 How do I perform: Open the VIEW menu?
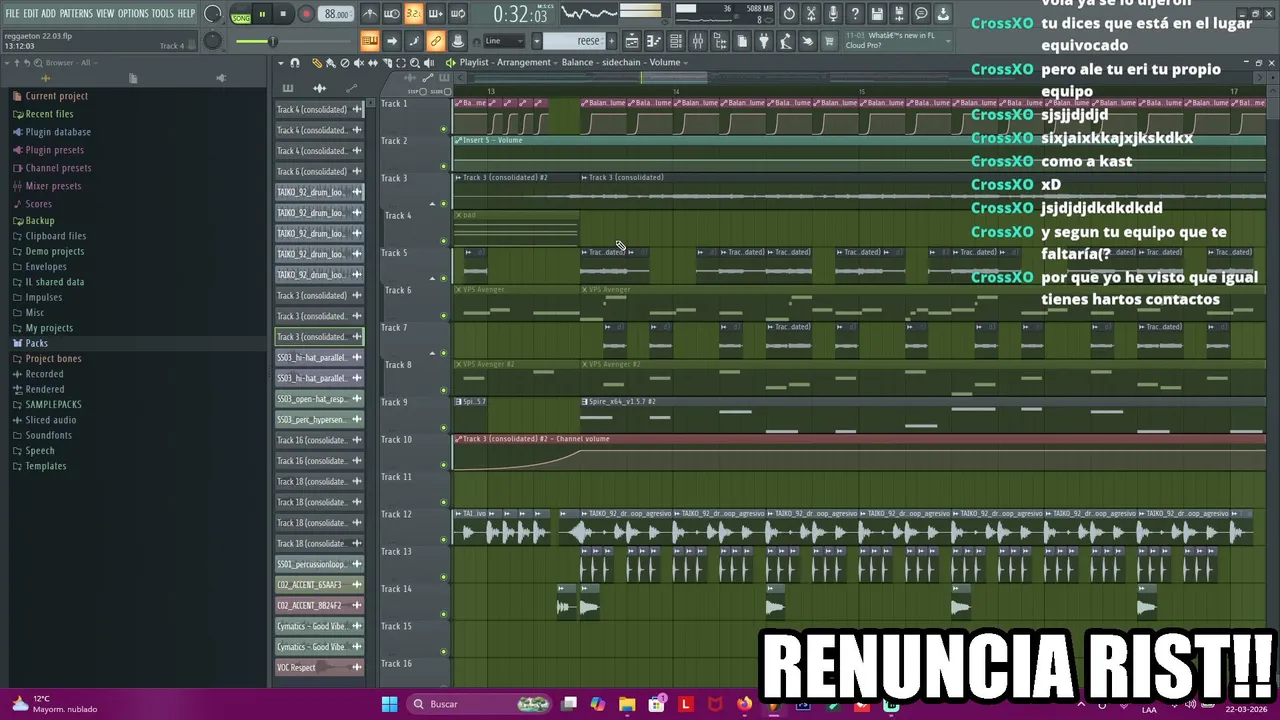105,13
